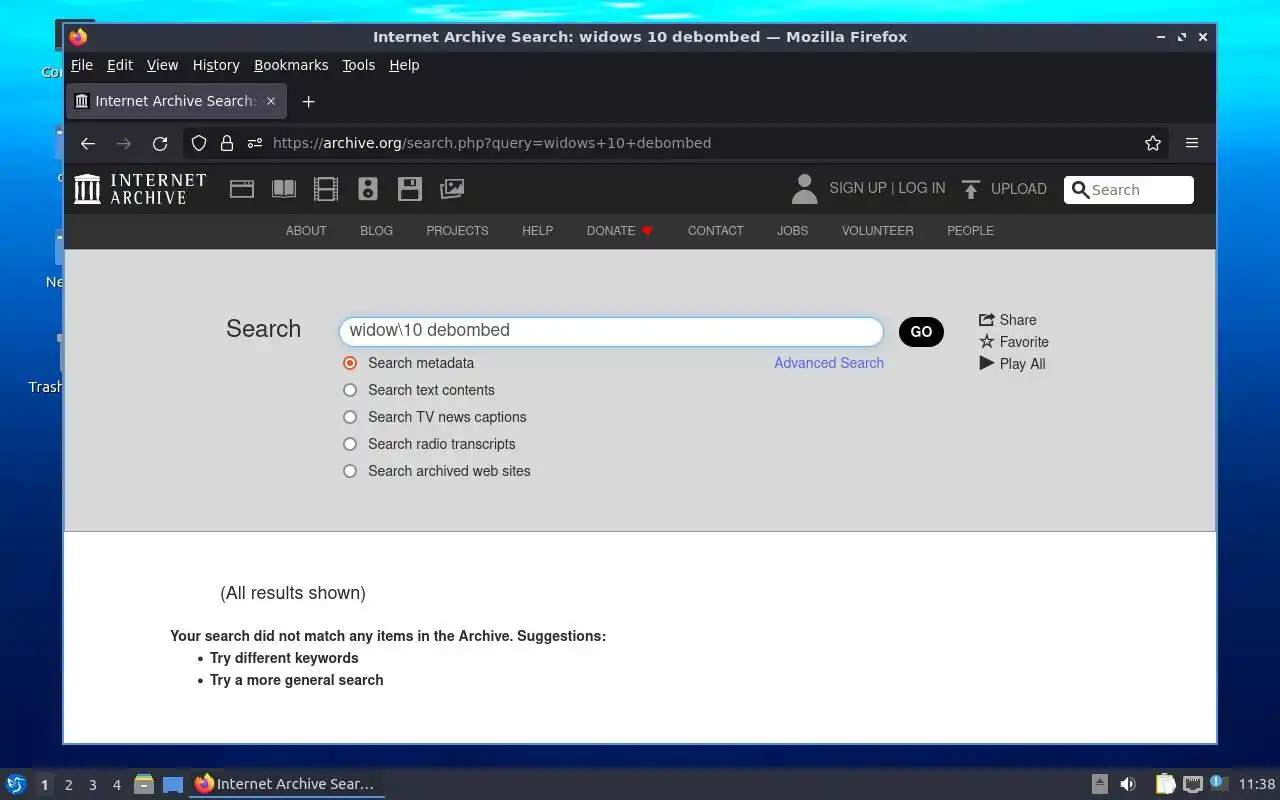1280x800 pixels.
Task: Click the Share icon link
Action: pos(1008,320)
